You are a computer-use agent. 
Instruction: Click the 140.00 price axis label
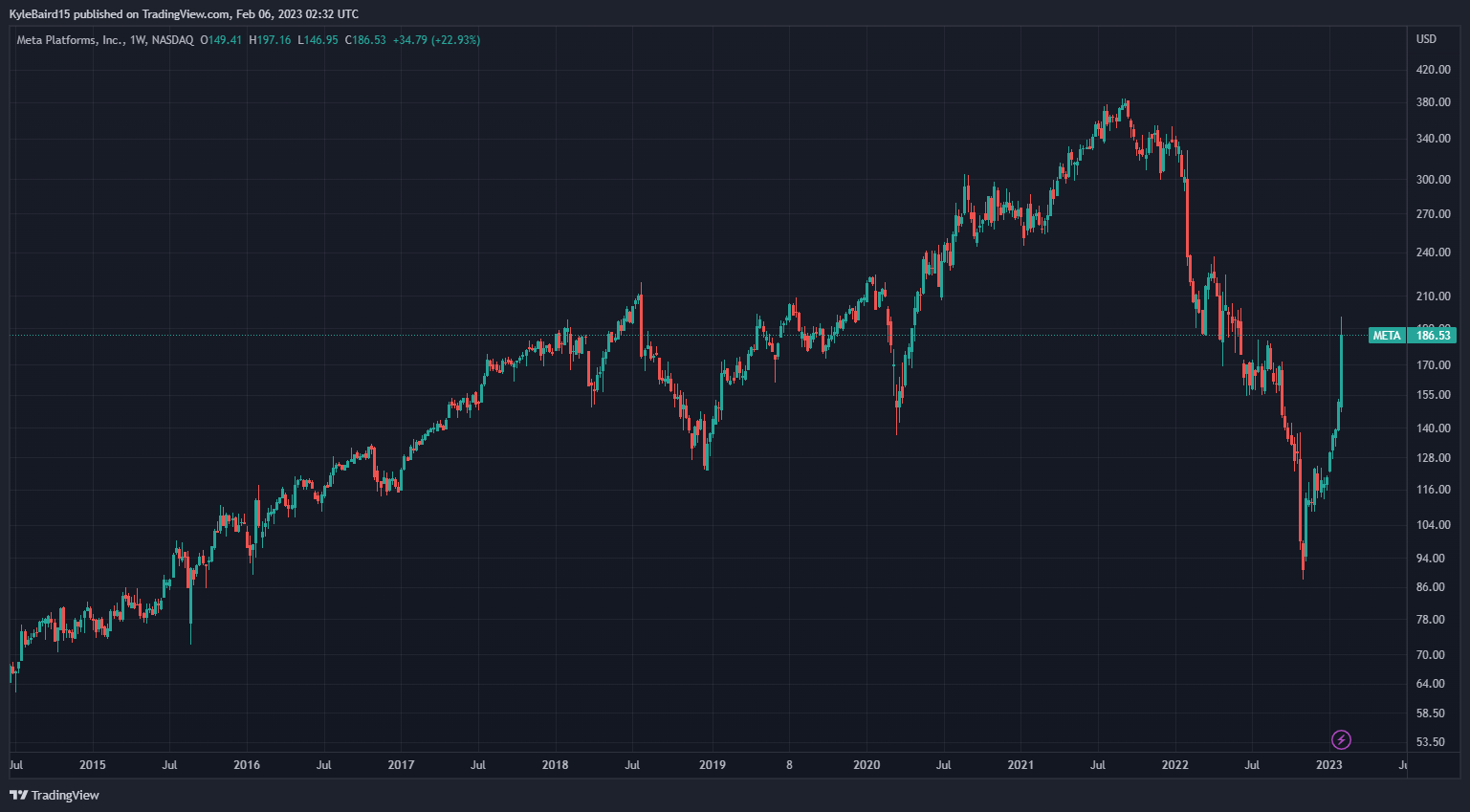tap(1433, 428)
